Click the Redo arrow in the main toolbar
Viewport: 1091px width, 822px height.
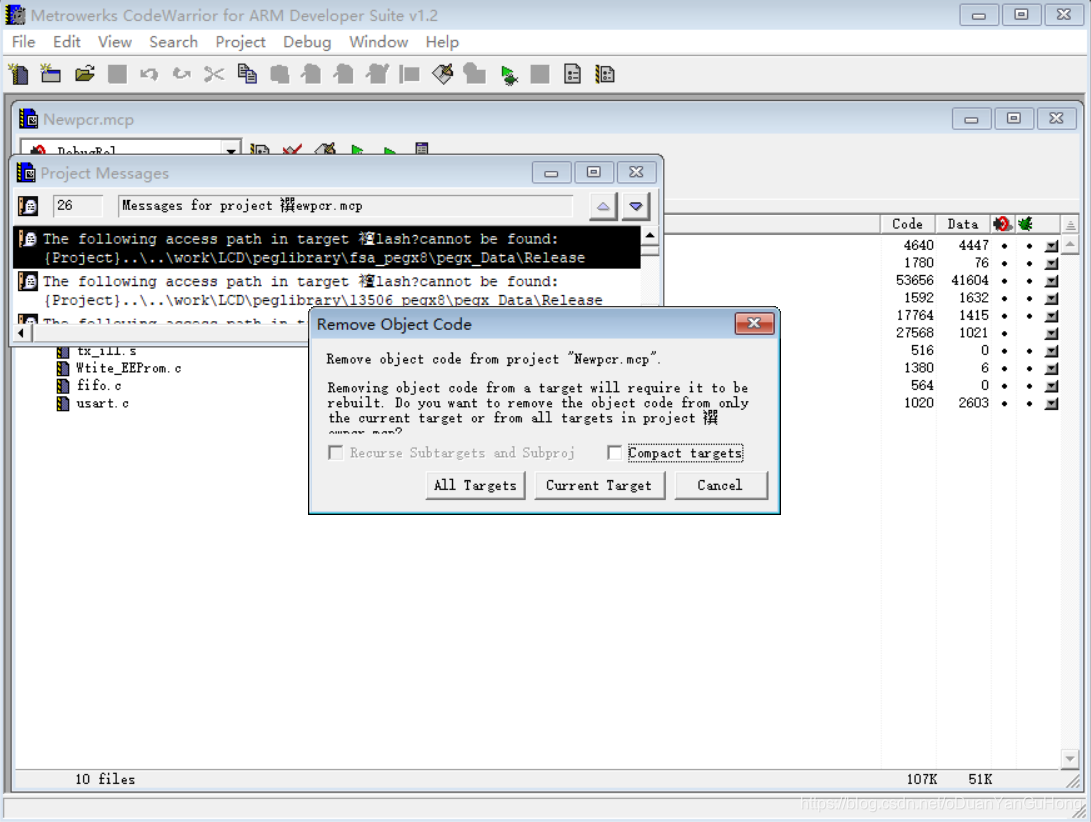[x=182, y=74]
